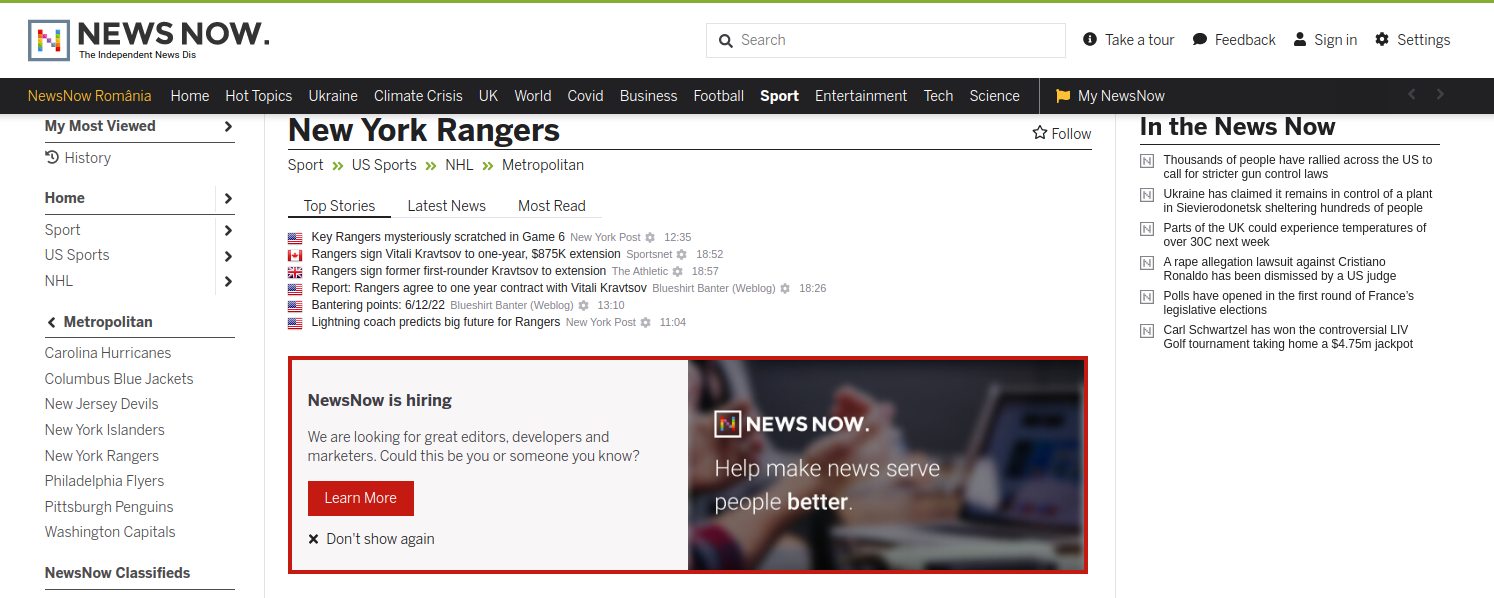Click the Search input field
This screenshot has width=1494, height=598.
886,41
